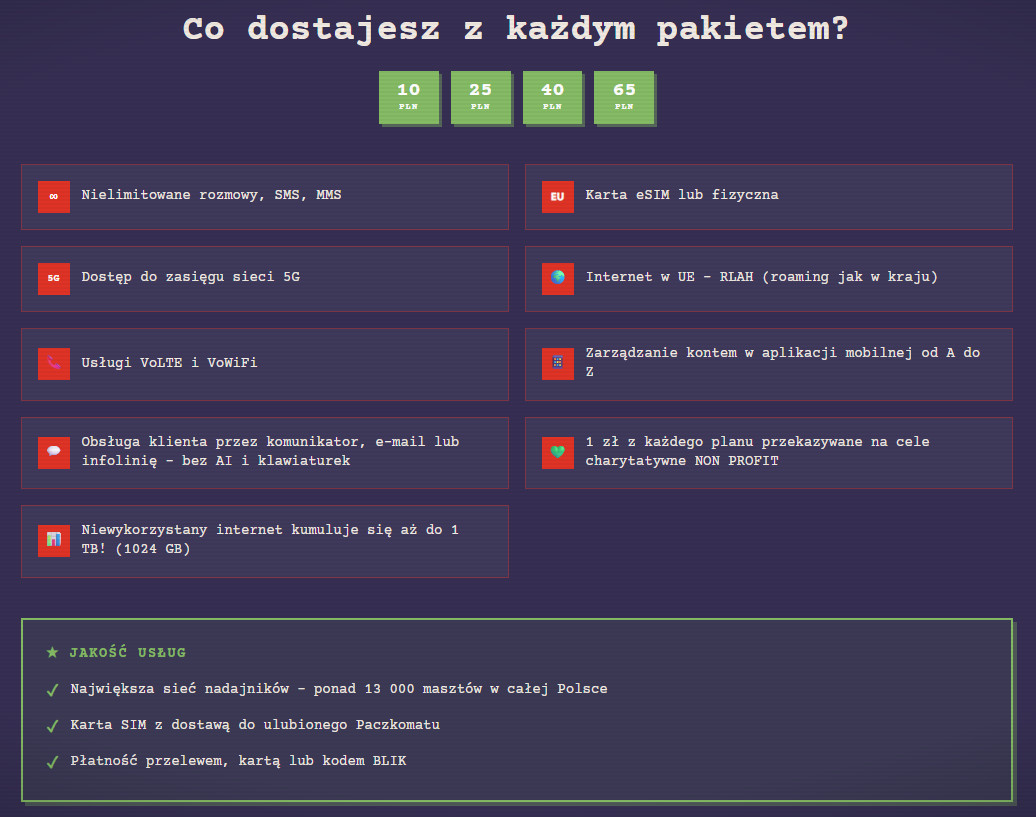Click the Co dostajesz z każdym pakietem heading
The width and height of the screenshot is (1036, 817).
tap(515, 29)
